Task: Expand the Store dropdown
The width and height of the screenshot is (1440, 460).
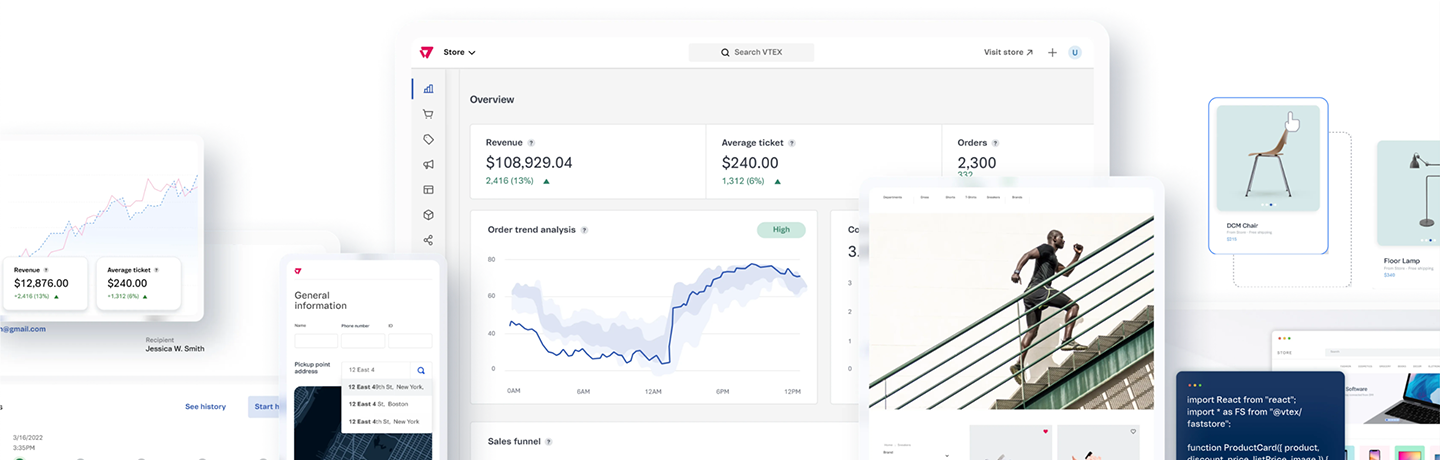Action: click(459, 52)
